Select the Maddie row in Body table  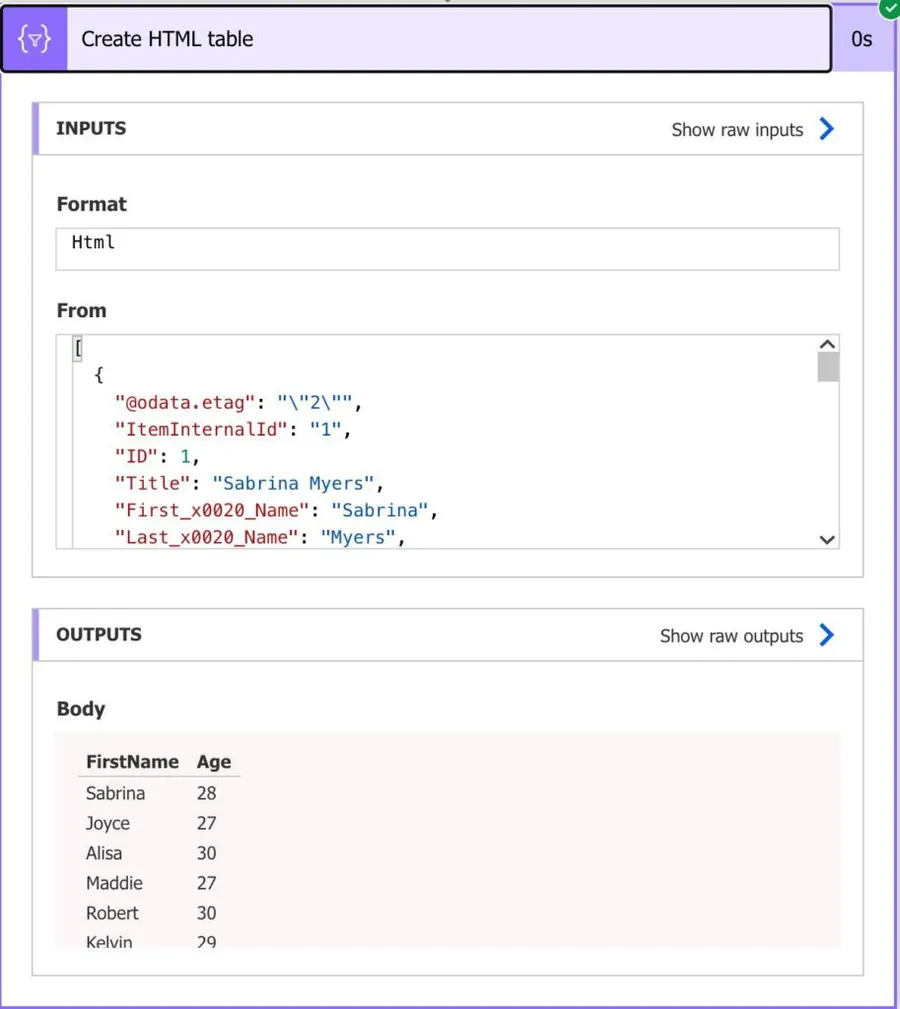114,883
